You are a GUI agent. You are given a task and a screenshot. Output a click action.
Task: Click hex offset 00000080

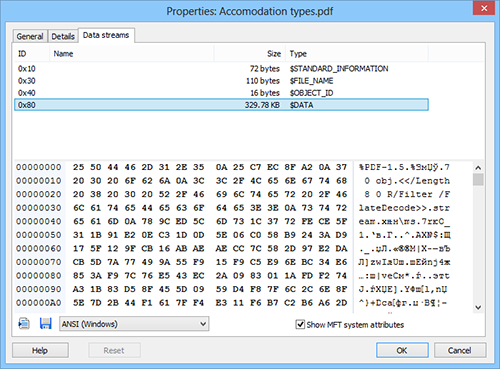(39, 276)
